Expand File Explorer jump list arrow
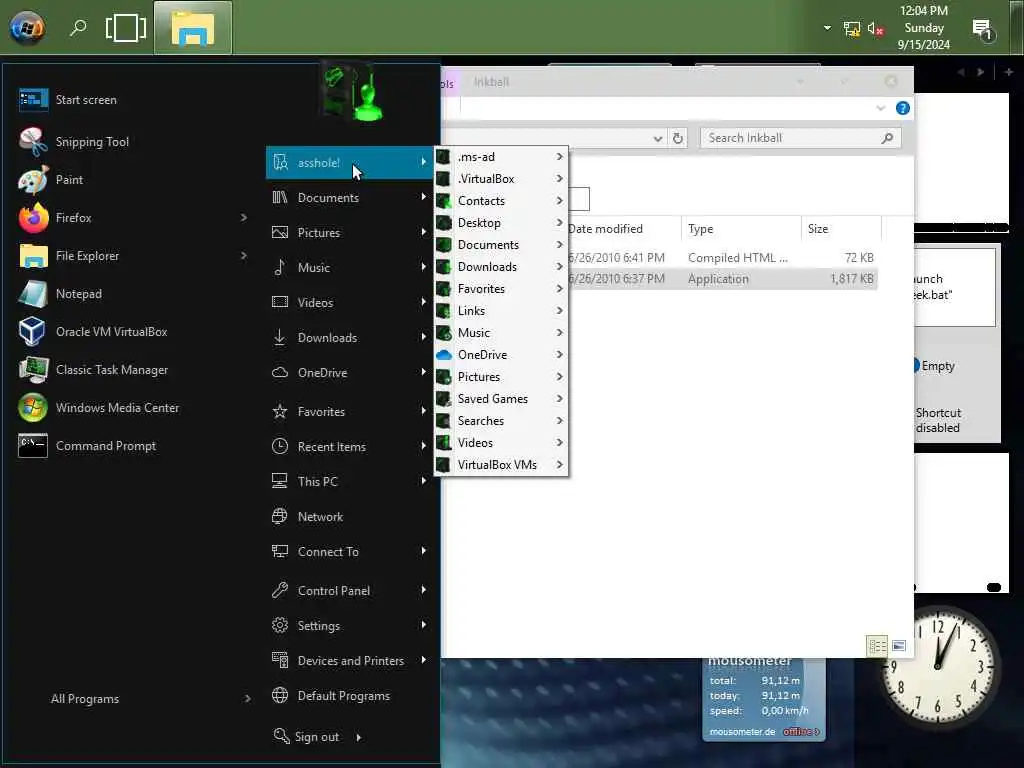The width and height of the screenshot is (1024, 768). (x=244, y=256)
